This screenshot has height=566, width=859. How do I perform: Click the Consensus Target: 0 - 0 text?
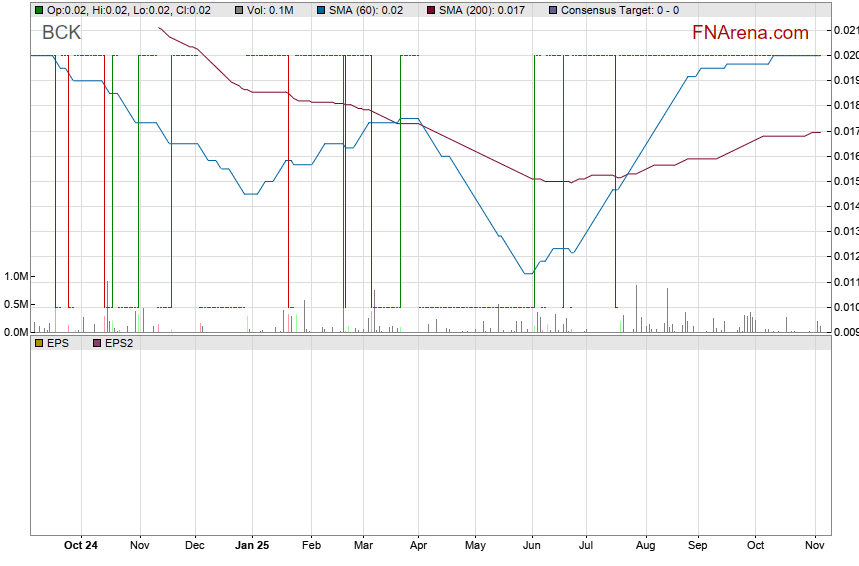tap(620, 10)
